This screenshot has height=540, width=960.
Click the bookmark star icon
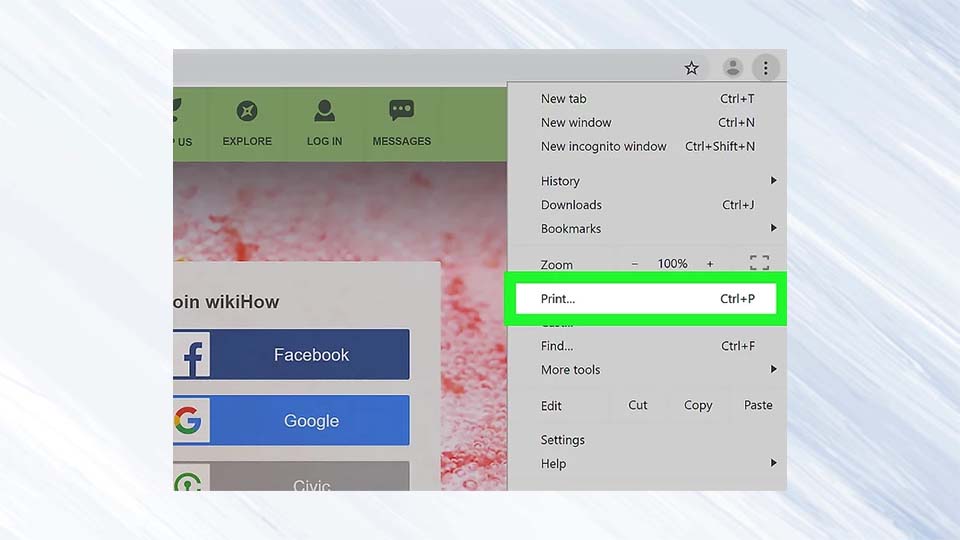click(x=691, y=68)
